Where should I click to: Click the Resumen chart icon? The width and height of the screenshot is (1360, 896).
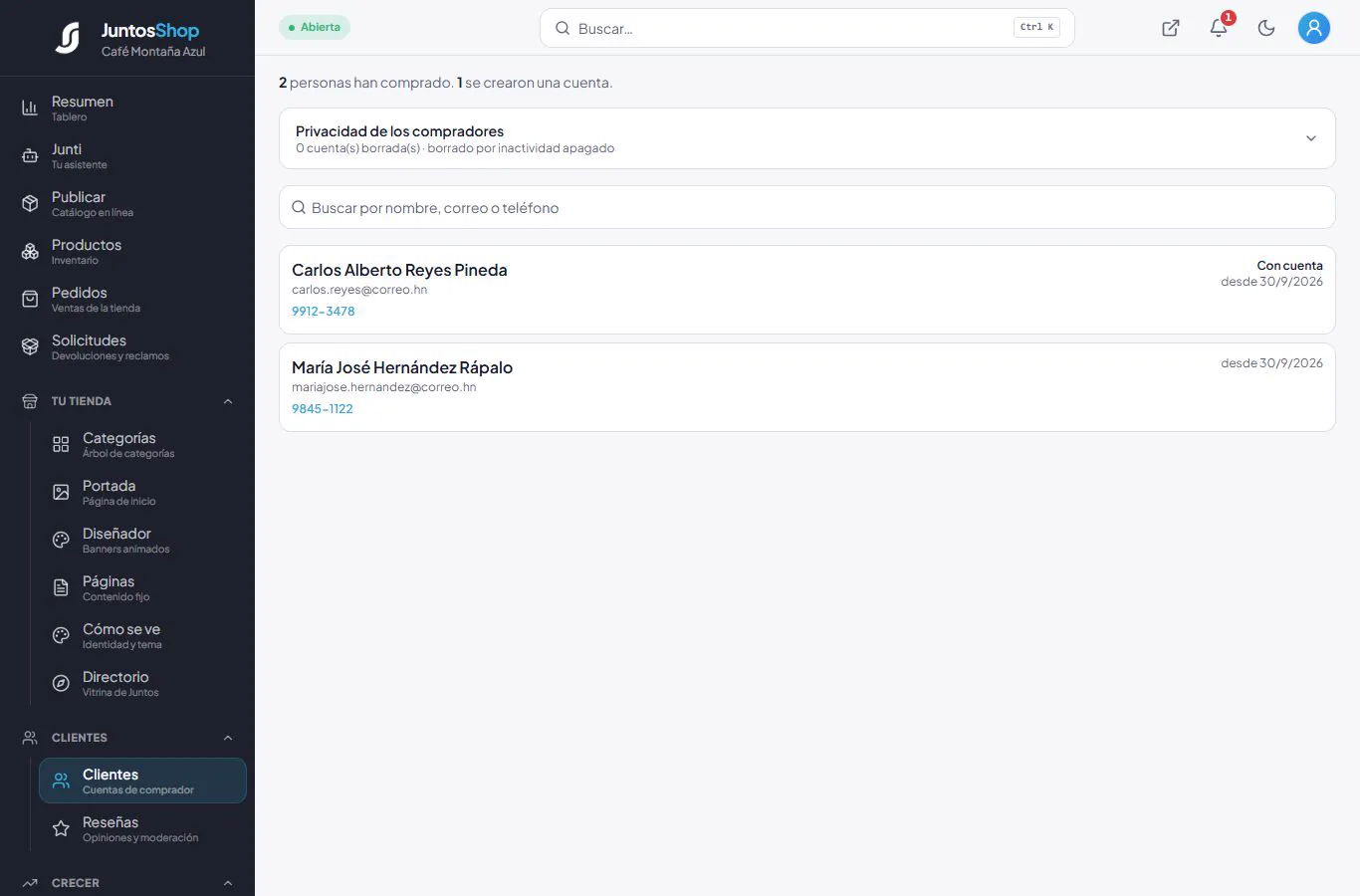coord(30,108)
